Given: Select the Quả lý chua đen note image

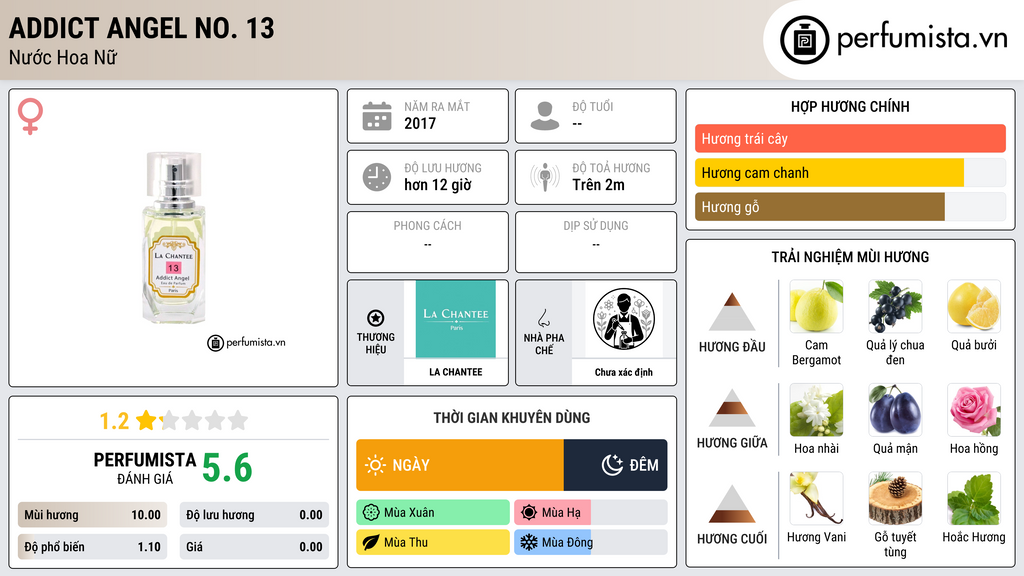Looking at the screenshot, I should click(895, 306).
